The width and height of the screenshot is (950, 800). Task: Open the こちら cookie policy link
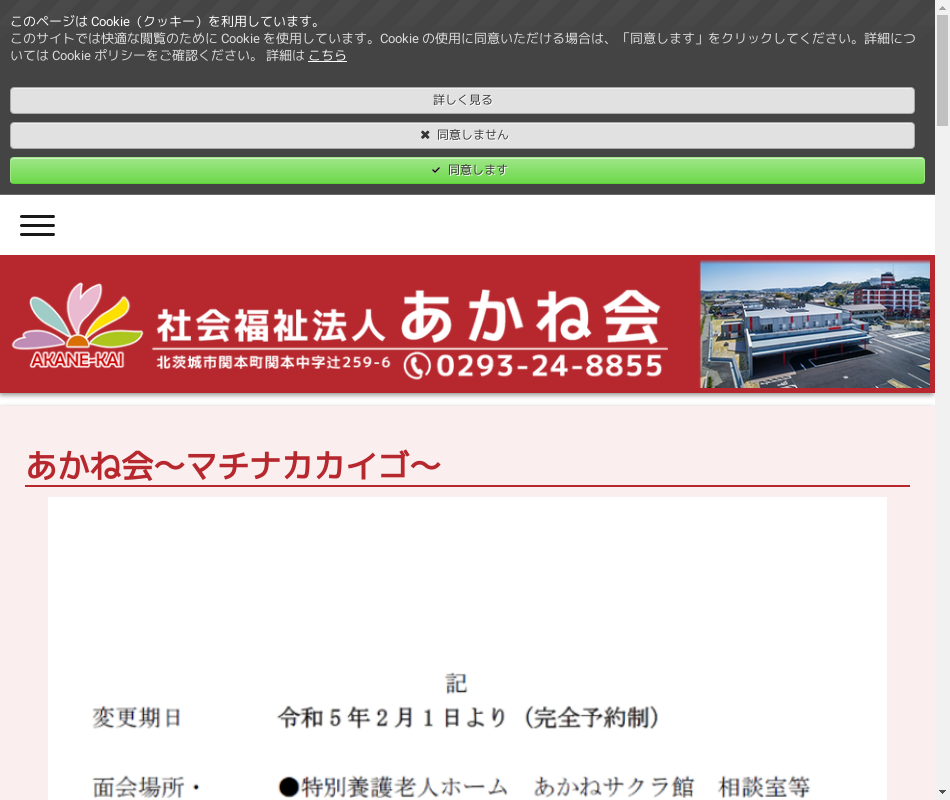coord(327,55)
